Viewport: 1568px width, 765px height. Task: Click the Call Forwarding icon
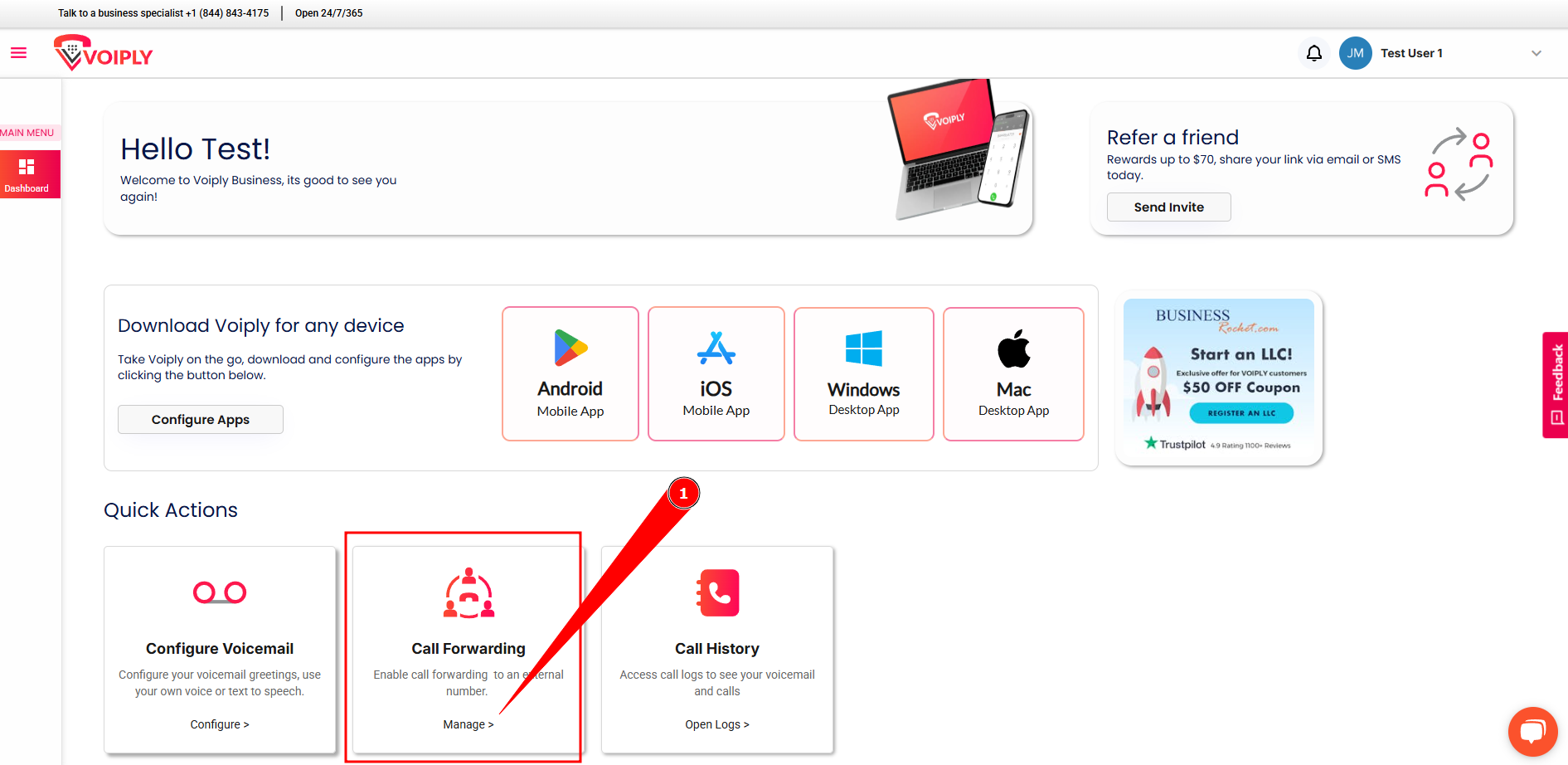coord(468,592)
